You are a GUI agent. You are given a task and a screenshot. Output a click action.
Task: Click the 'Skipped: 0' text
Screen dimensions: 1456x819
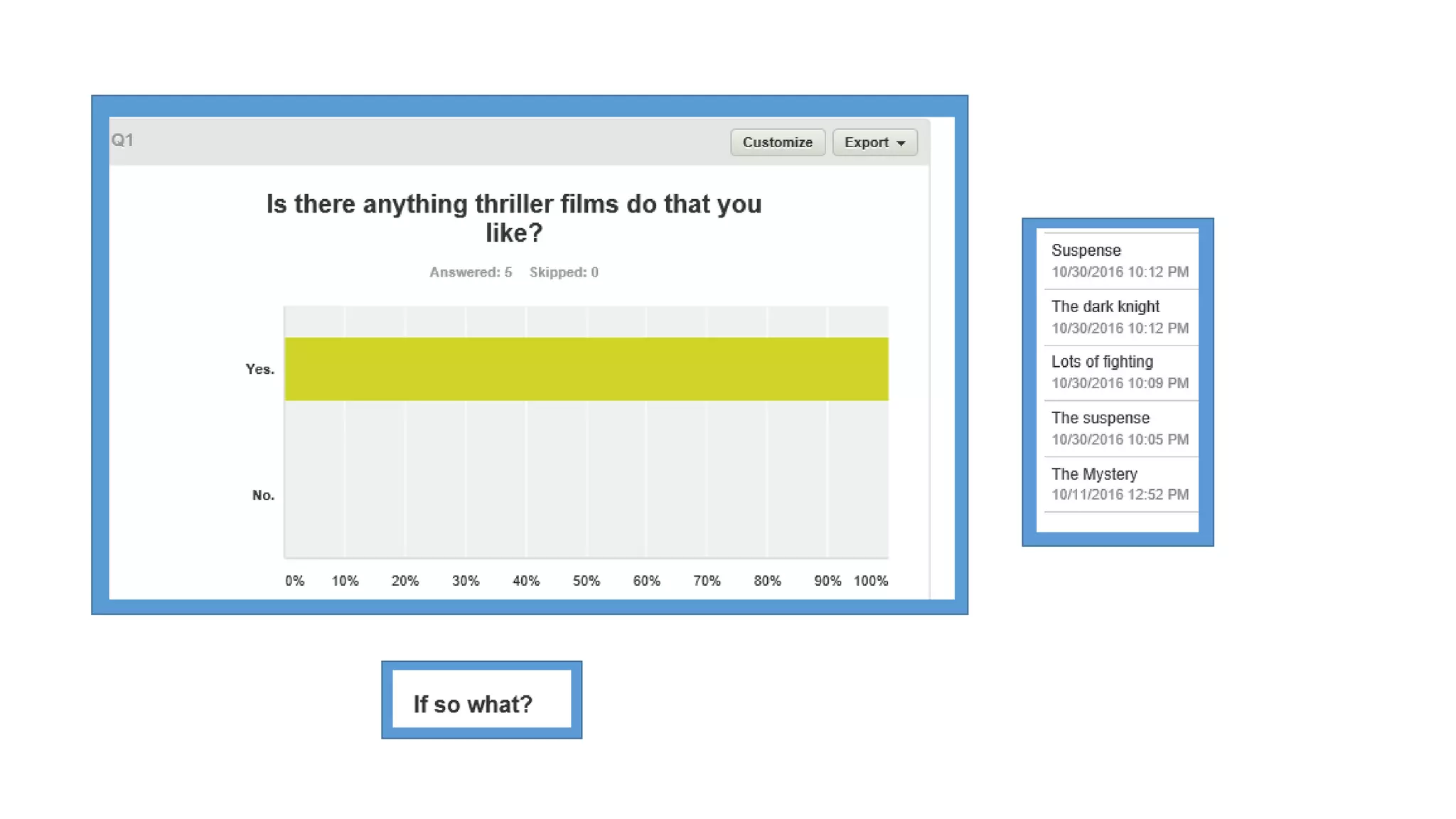click(x=564, y=272)
